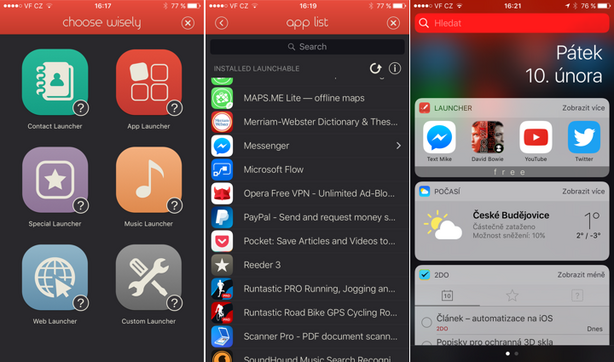Collapse 2Do widget with Zobrazit méně
The width and height of the screenshot is (614, 362).
581,275
